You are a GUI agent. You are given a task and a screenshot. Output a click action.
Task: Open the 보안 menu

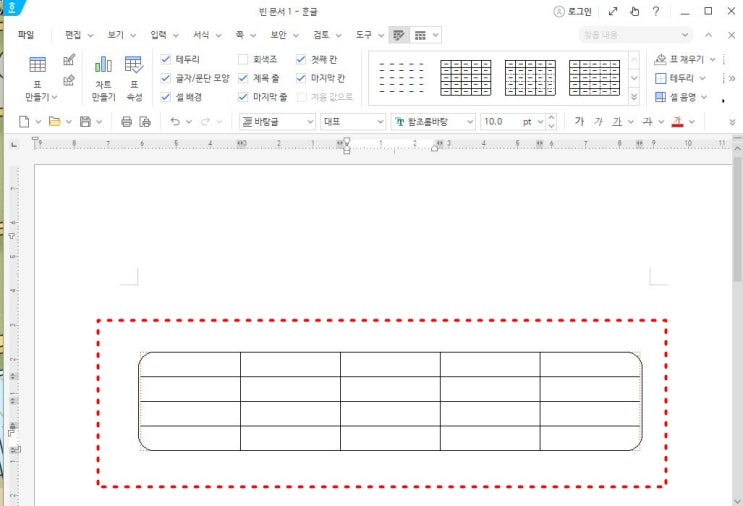point(278,35)
